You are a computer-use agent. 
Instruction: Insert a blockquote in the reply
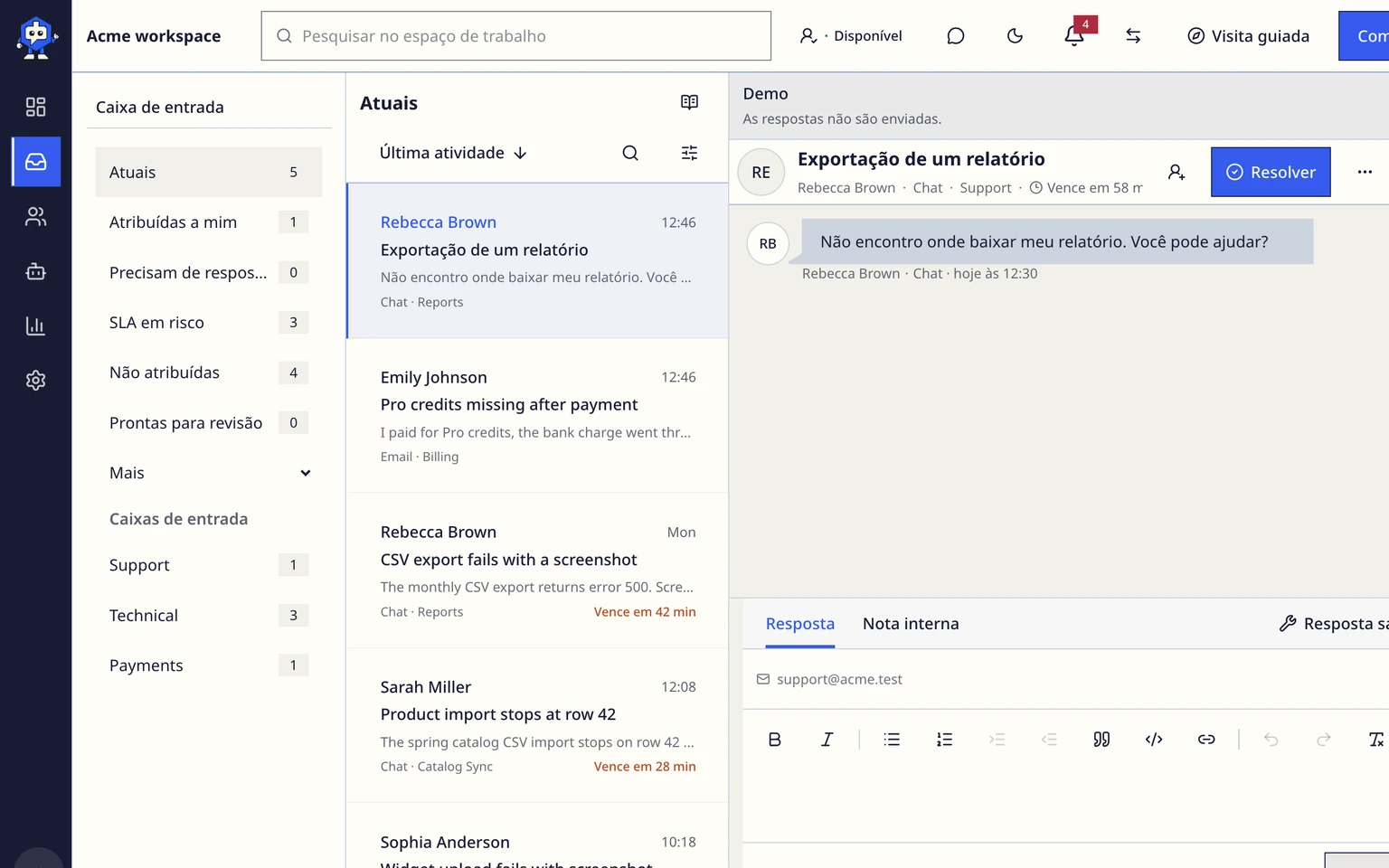tap(1101, 740)
